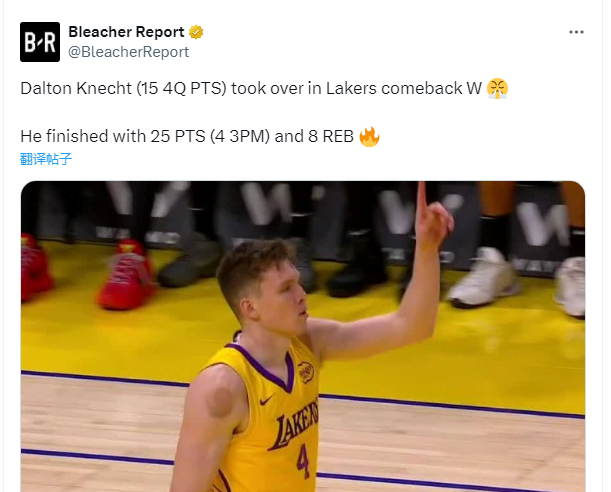The image size is (611, 492).
Task: Click the red sneaker in the video
Action: click(x=125, y=275)
